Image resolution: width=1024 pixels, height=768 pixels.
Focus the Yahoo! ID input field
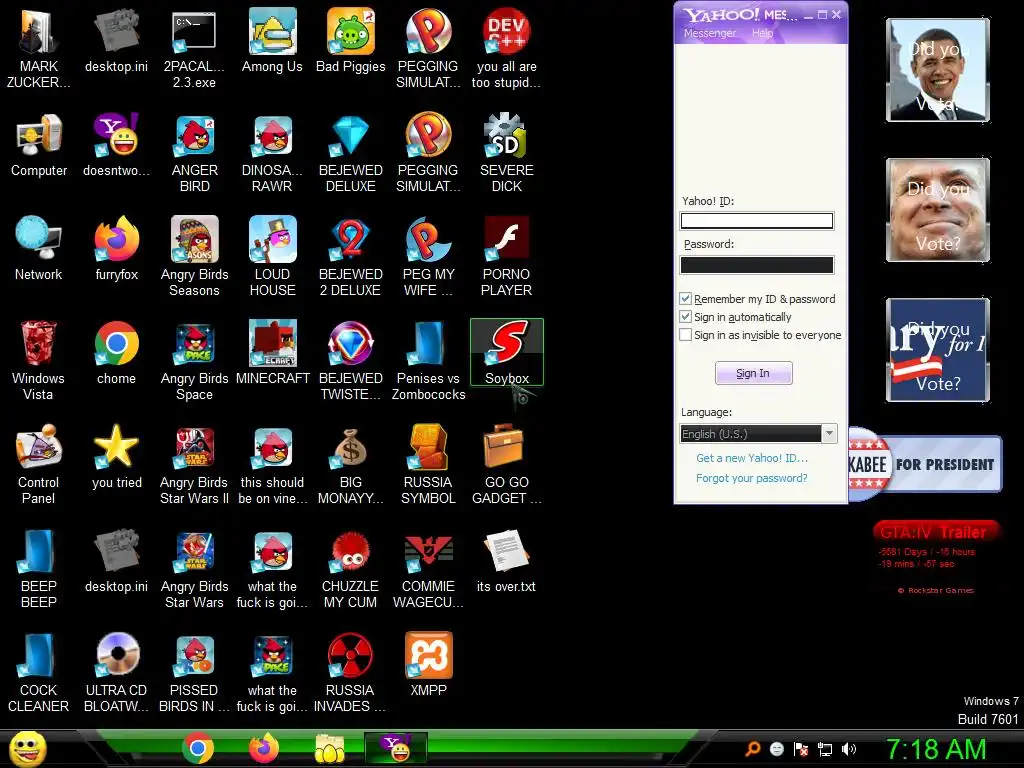coord(756,221)
